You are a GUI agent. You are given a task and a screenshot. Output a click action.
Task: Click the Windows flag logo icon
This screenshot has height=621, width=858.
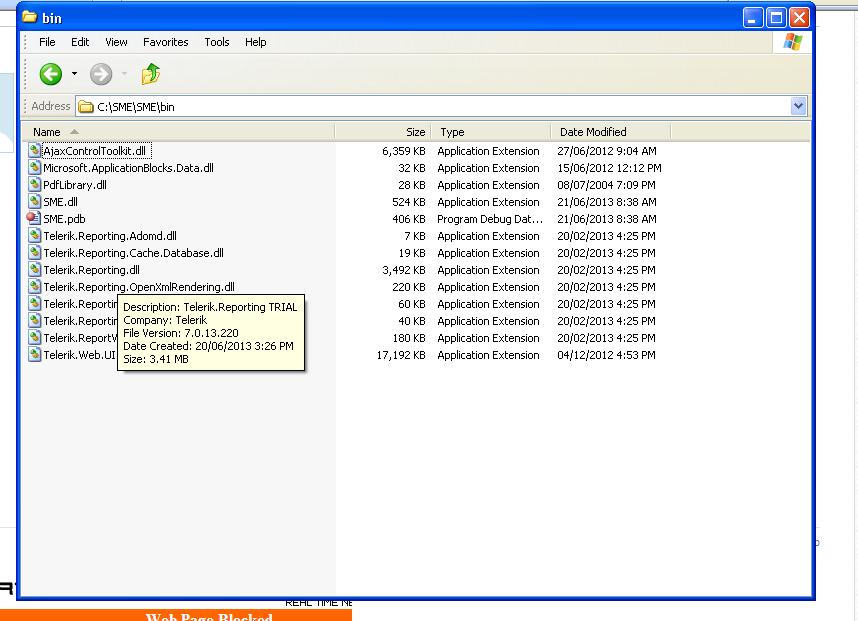pos(792,42)
